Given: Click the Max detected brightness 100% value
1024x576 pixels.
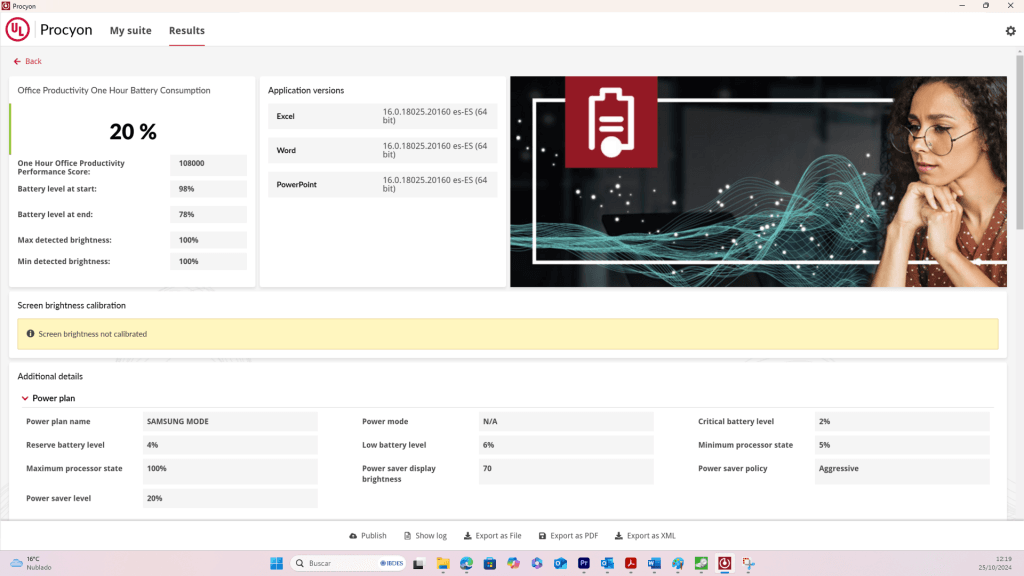Looking at the screenshot, I should coord(208,240).
